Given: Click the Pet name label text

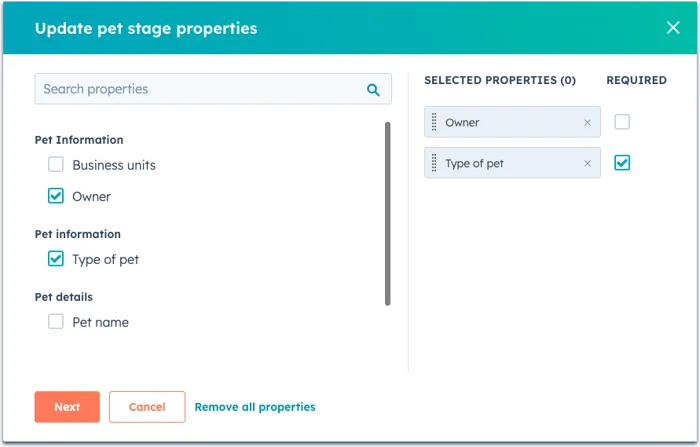Looking at the screenshot, I should 100,322.
